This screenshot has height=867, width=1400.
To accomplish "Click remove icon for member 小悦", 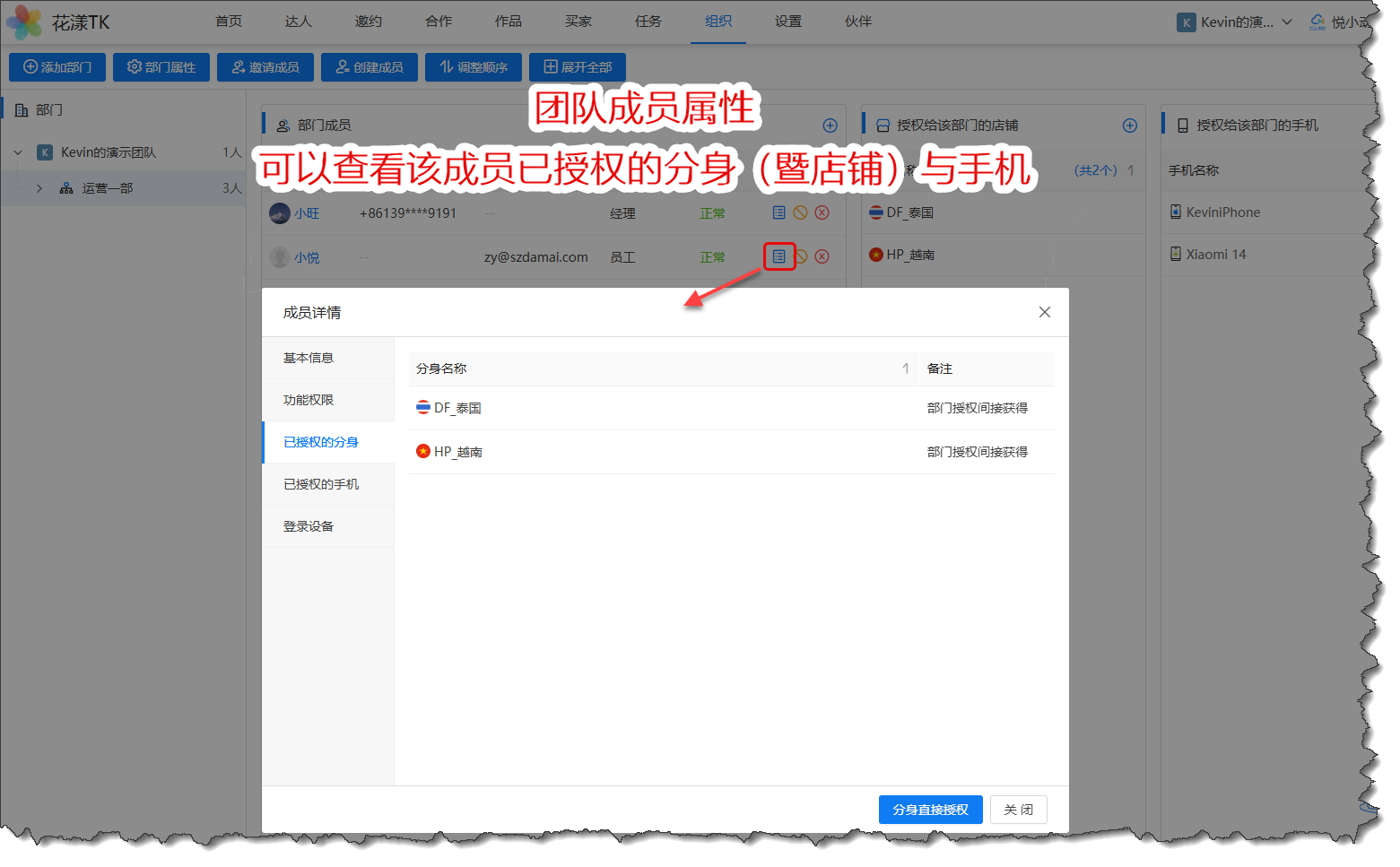I will (822, 256).
